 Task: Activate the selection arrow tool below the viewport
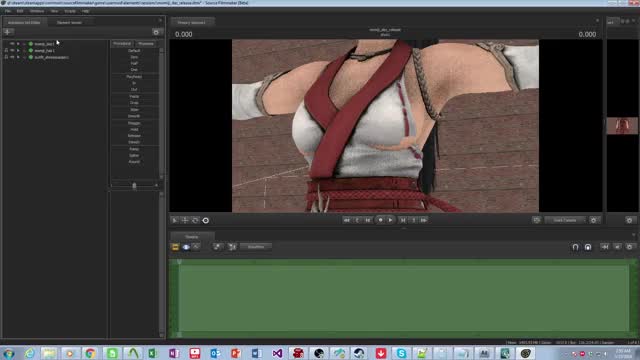(174, 220)
